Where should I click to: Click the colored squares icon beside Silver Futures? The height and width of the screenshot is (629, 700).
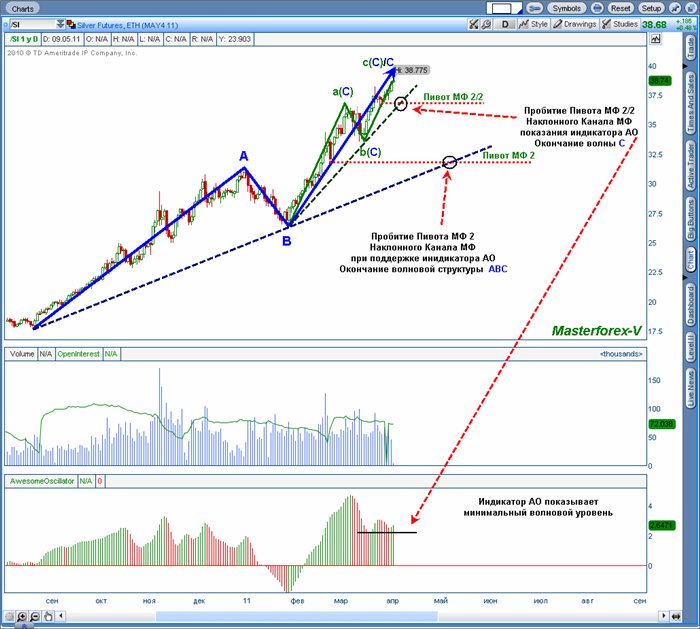point(71,24)
